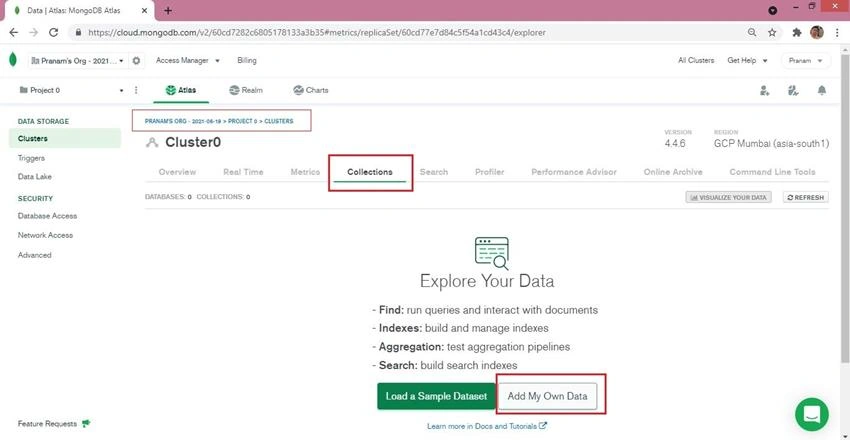Screen dimensions: 850x440
Task: Select Clusters in the sidebar
Action: click(x=65, y=139)
